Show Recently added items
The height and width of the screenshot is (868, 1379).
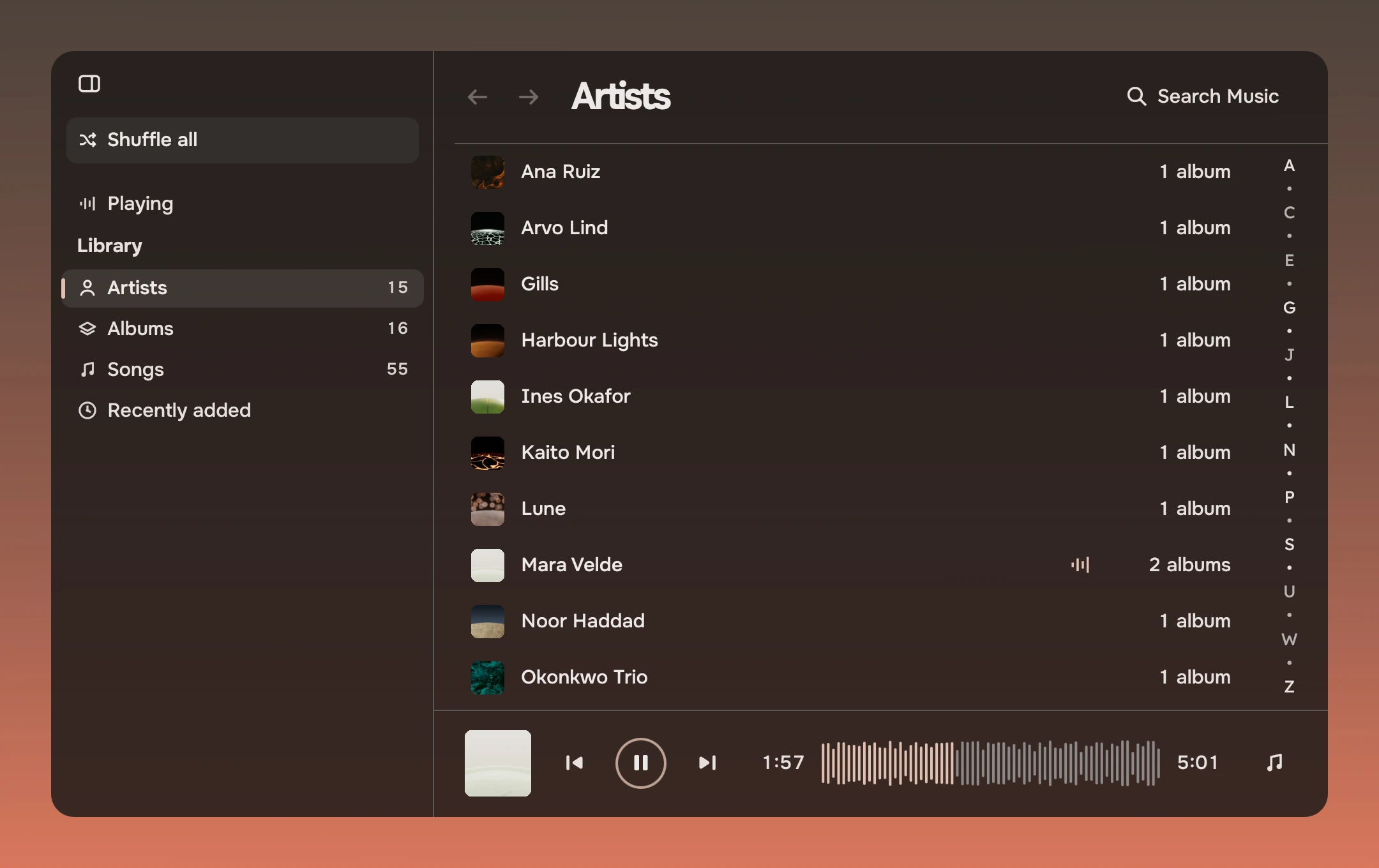pos(243,410)
